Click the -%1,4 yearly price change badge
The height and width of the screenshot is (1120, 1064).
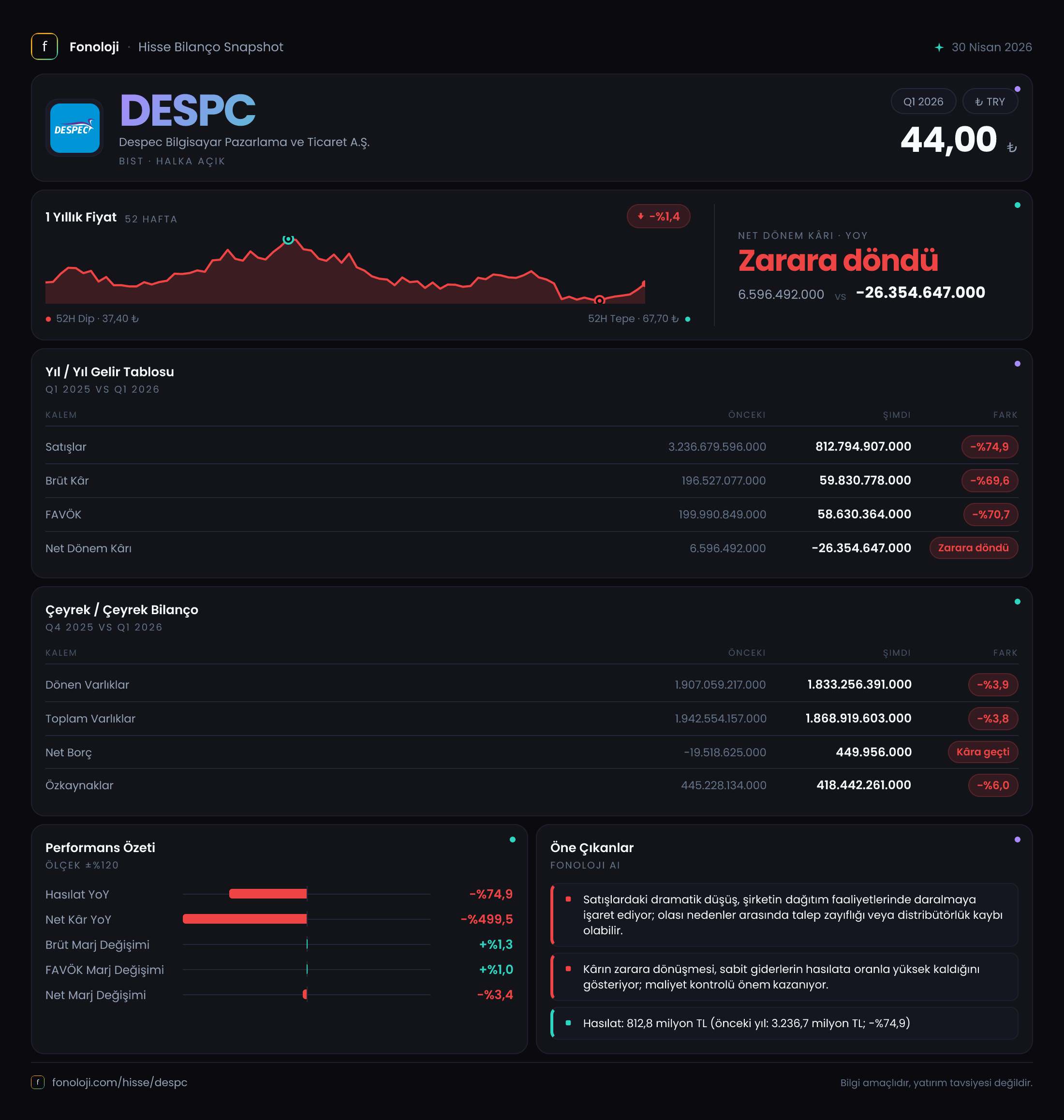pyautogui.click(x=658, y=216)
